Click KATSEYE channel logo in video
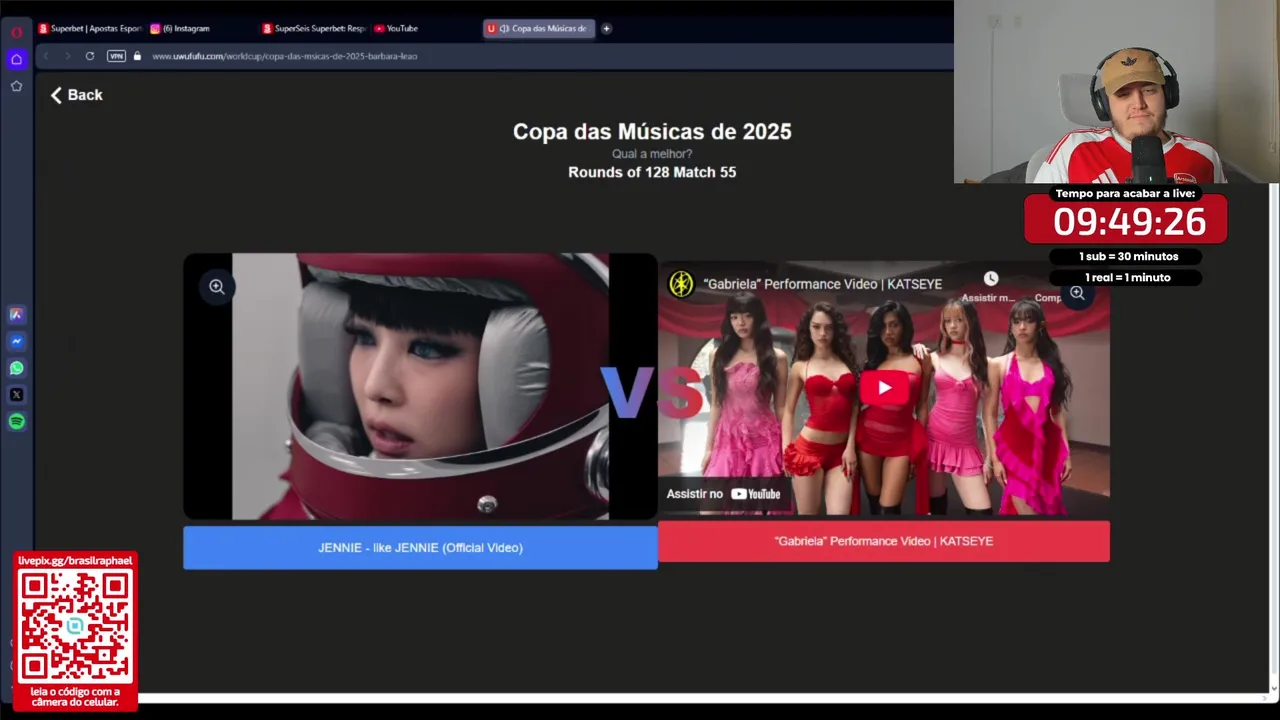1280x720 pixels. (x=681, y=284)
